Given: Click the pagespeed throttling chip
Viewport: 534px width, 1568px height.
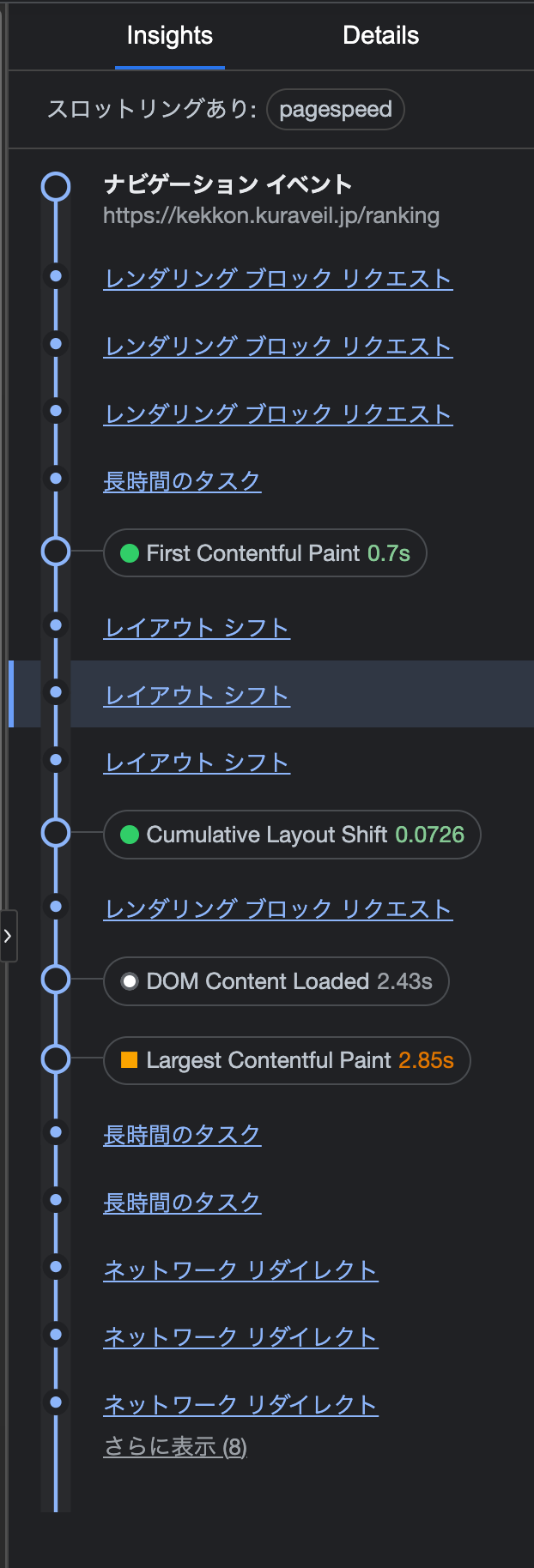Looking at the screenshot, I should tap(336, 109).
